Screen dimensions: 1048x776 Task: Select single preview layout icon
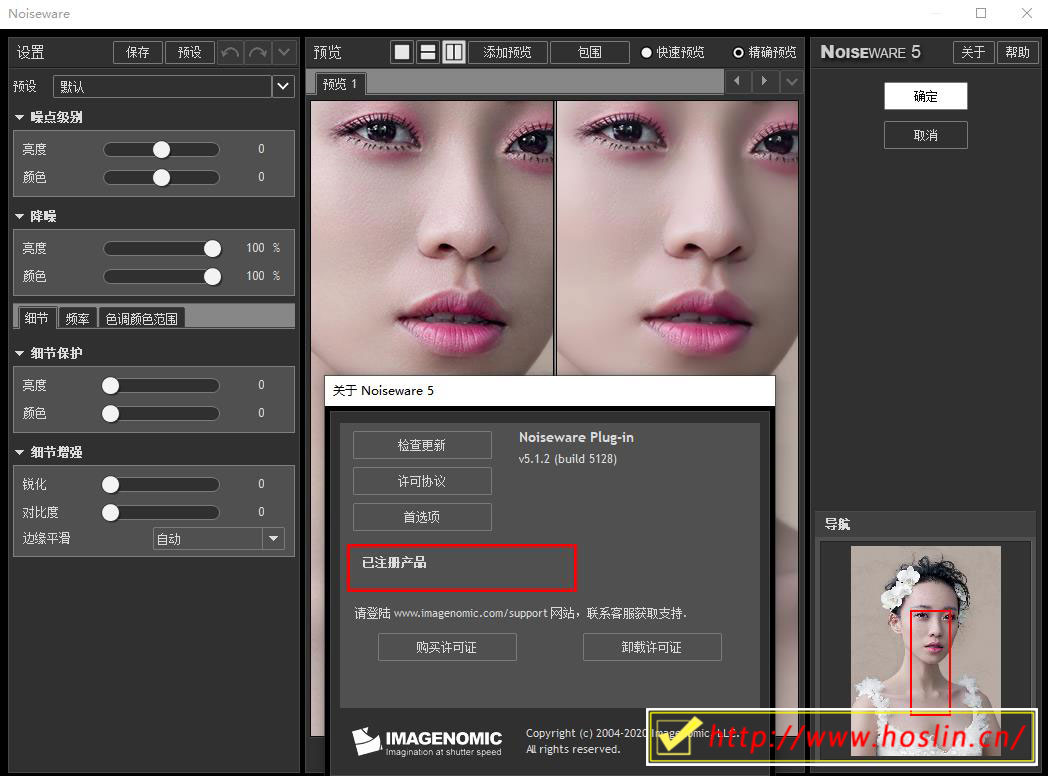402,52
